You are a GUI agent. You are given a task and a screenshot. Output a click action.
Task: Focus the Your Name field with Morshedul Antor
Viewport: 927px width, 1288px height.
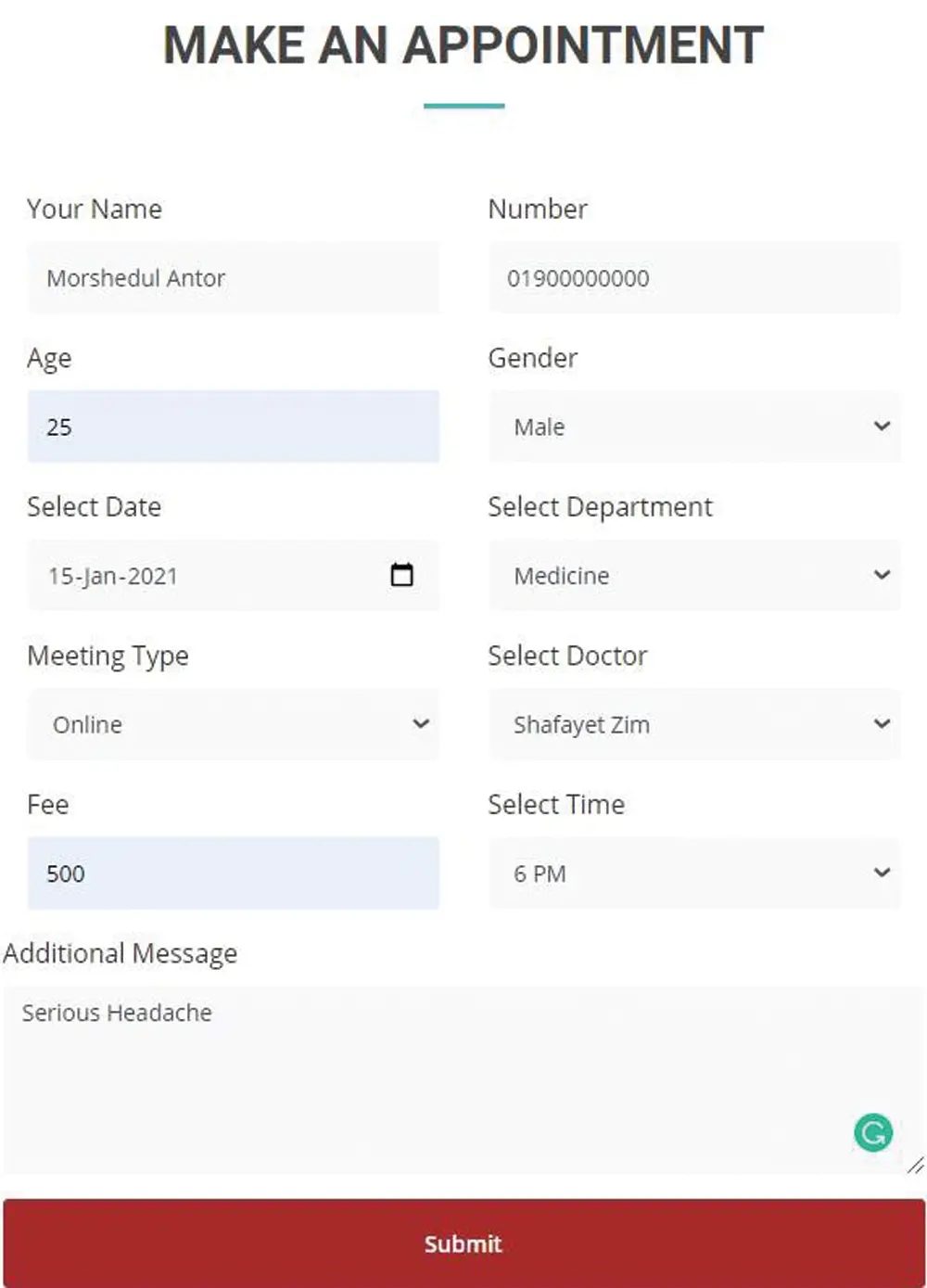[234, 277]
